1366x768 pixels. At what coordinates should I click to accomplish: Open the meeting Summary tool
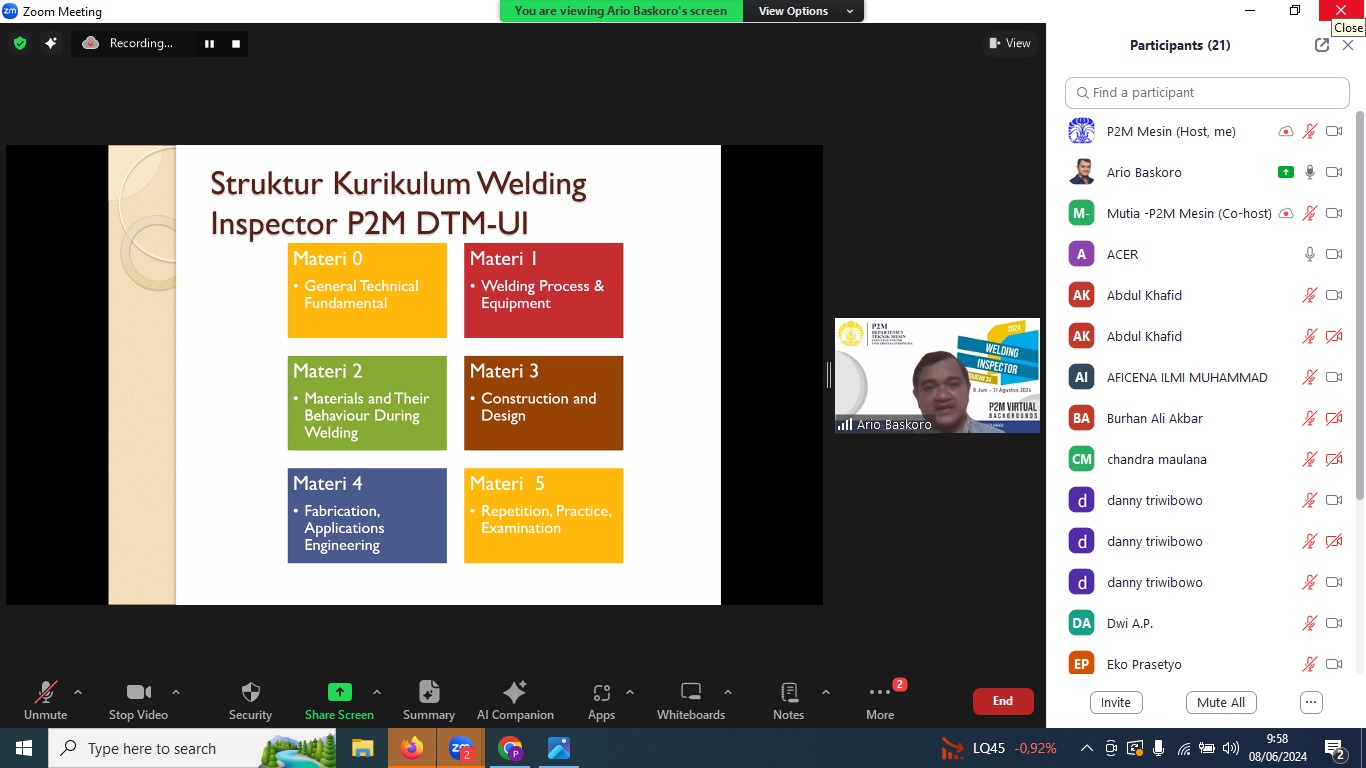[429, 701]
